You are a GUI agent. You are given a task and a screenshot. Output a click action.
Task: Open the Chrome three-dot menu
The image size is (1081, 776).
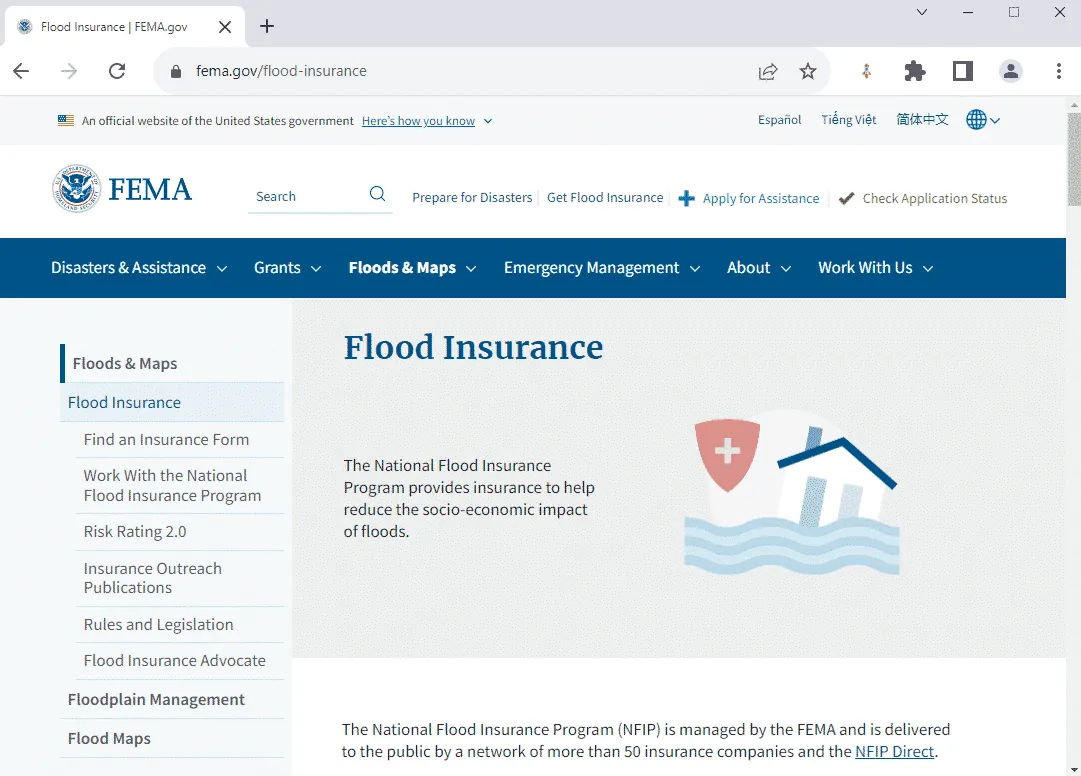(x=1059, y=71)
